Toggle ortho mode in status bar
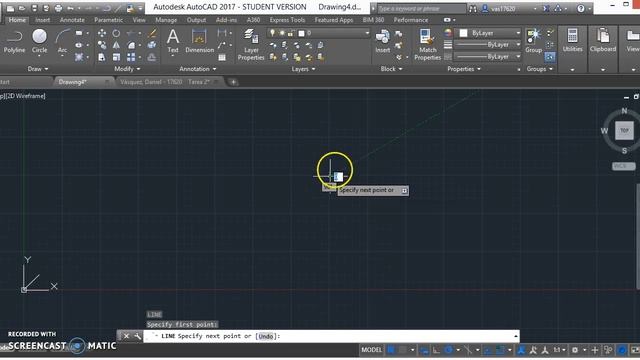Image resolution: width=640 pixels, height=360 pixels. tap(436, 350)
